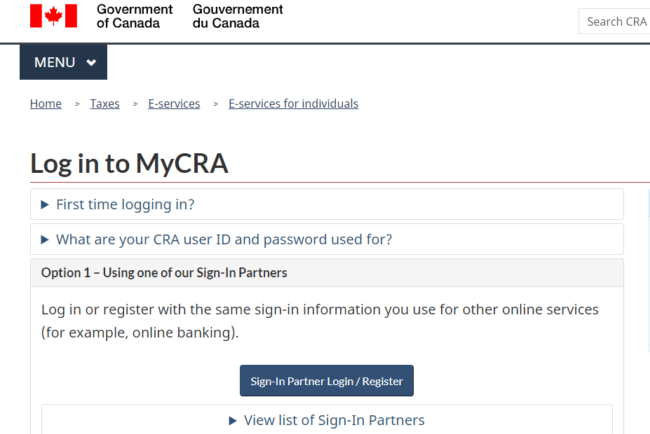Navigate to the E-services breadcrumb
Image resolution: width=650 pixels, height=434 pixels.
coord(174,104)
